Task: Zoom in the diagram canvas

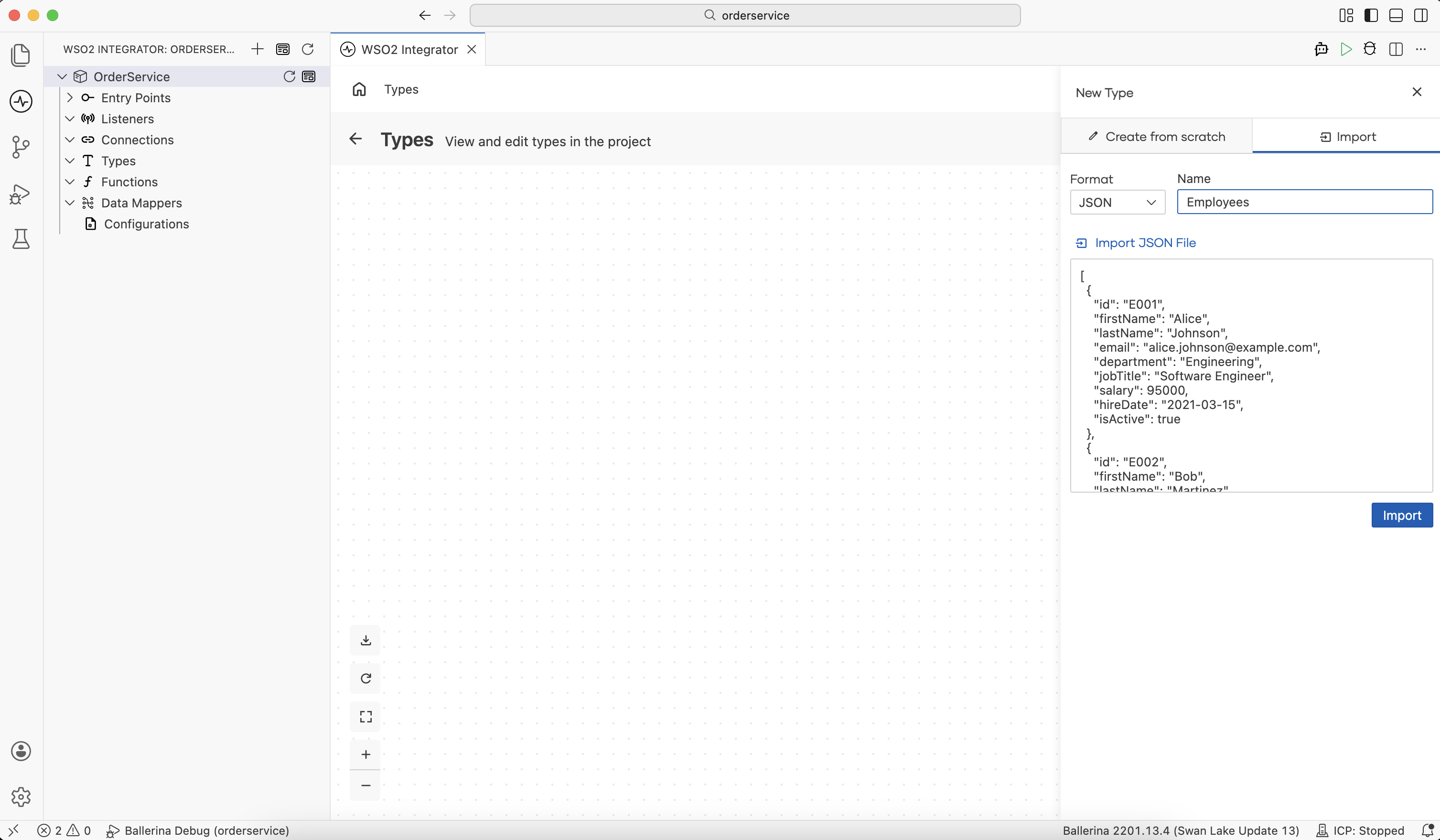Action: pyautogui.click(x=365, y=754)
